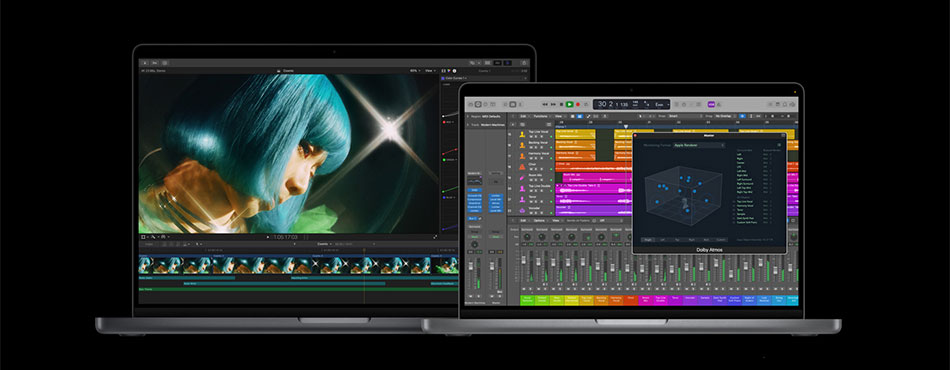Expand the Track Modern Machines disclosure triangle

coord(467,124)
